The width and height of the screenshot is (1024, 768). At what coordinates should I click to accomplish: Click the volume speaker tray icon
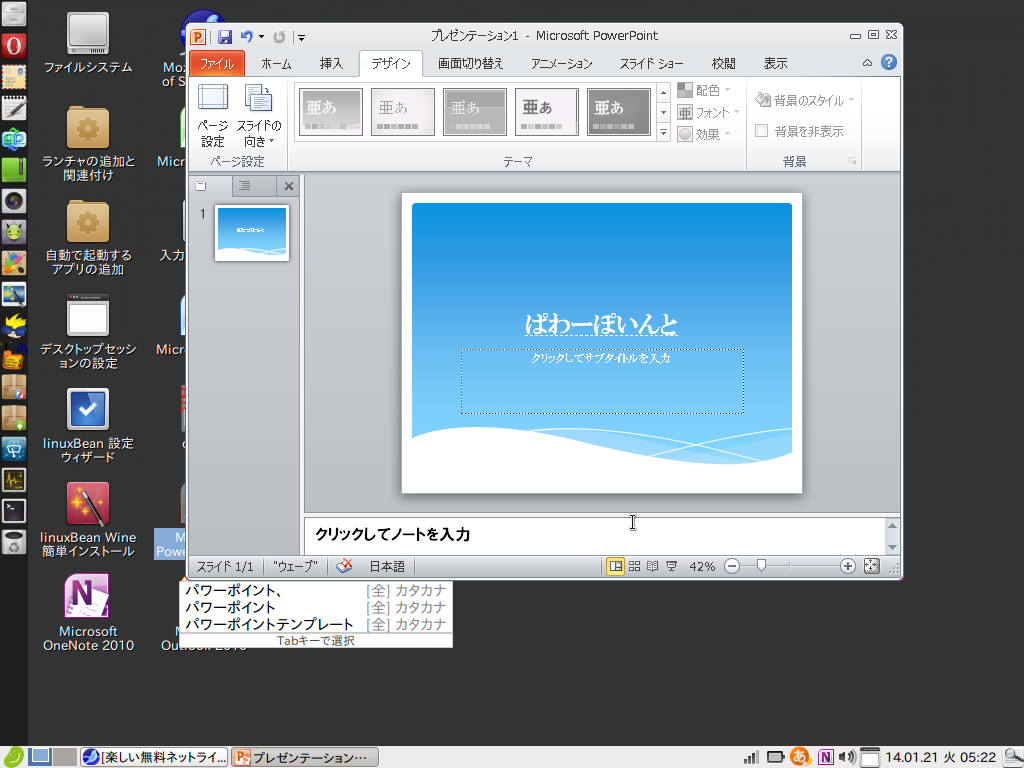pos(847,757)
